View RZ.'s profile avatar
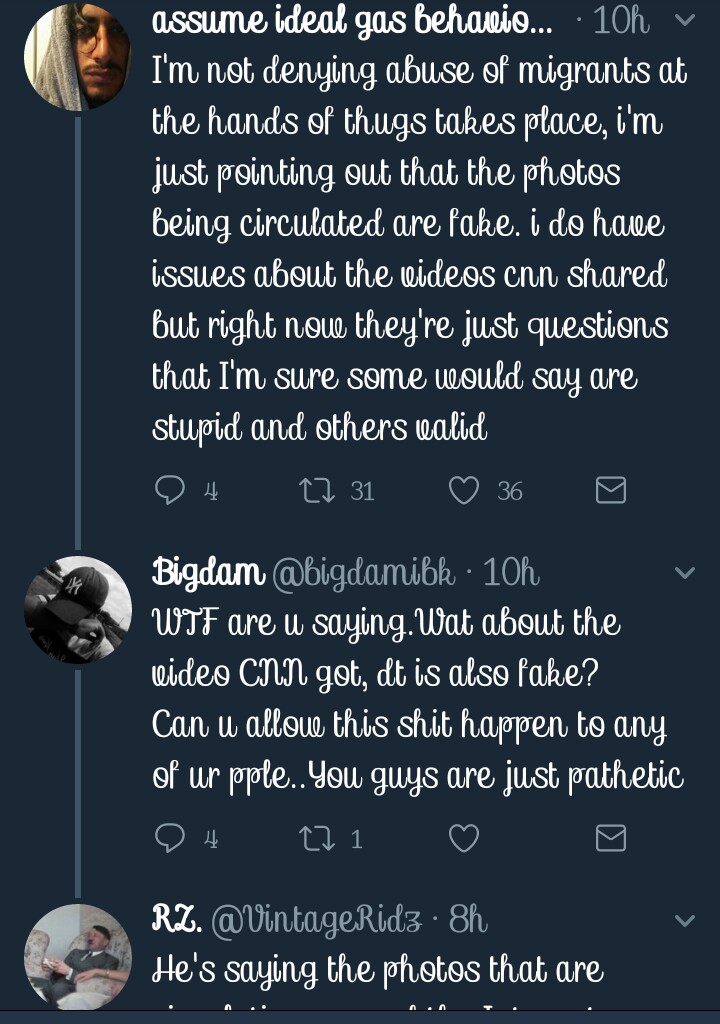Image resolution: width=720 pixels, height=1024 pixels. click(78, 957)
